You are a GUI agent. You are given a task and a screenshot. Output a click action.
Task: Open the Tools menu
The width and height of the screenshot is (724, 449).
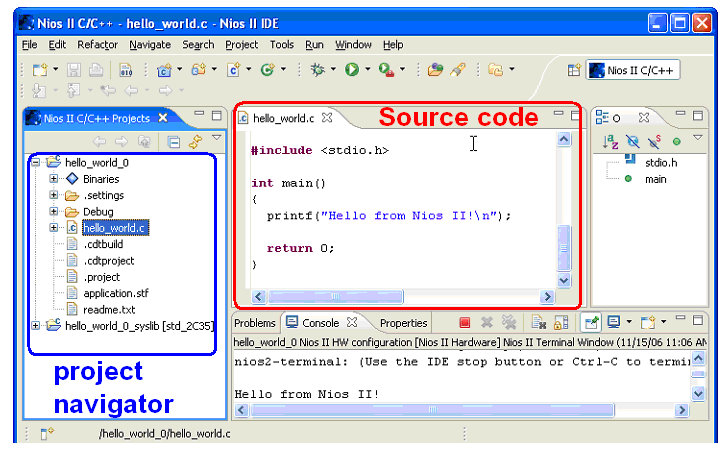click(x=282, y=45)
